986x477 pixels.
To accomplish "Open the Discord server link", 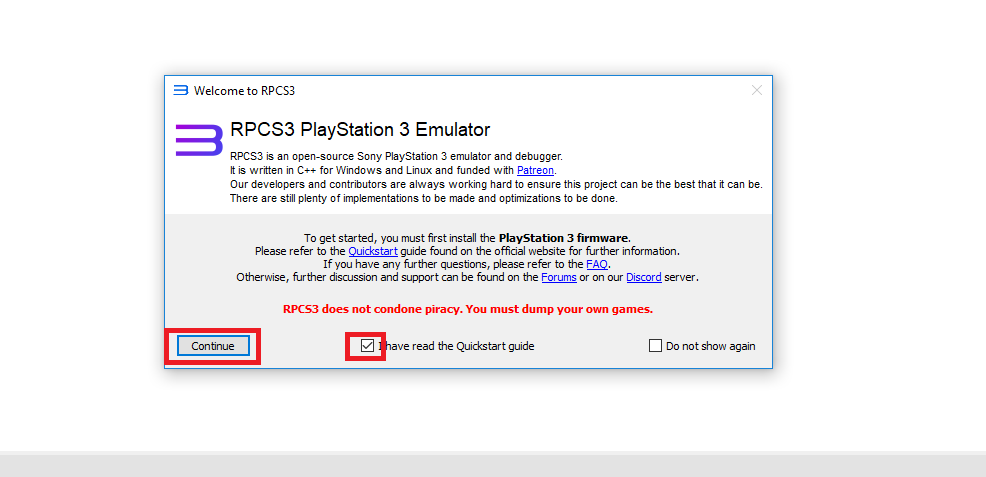I will [x=643, y=277].
